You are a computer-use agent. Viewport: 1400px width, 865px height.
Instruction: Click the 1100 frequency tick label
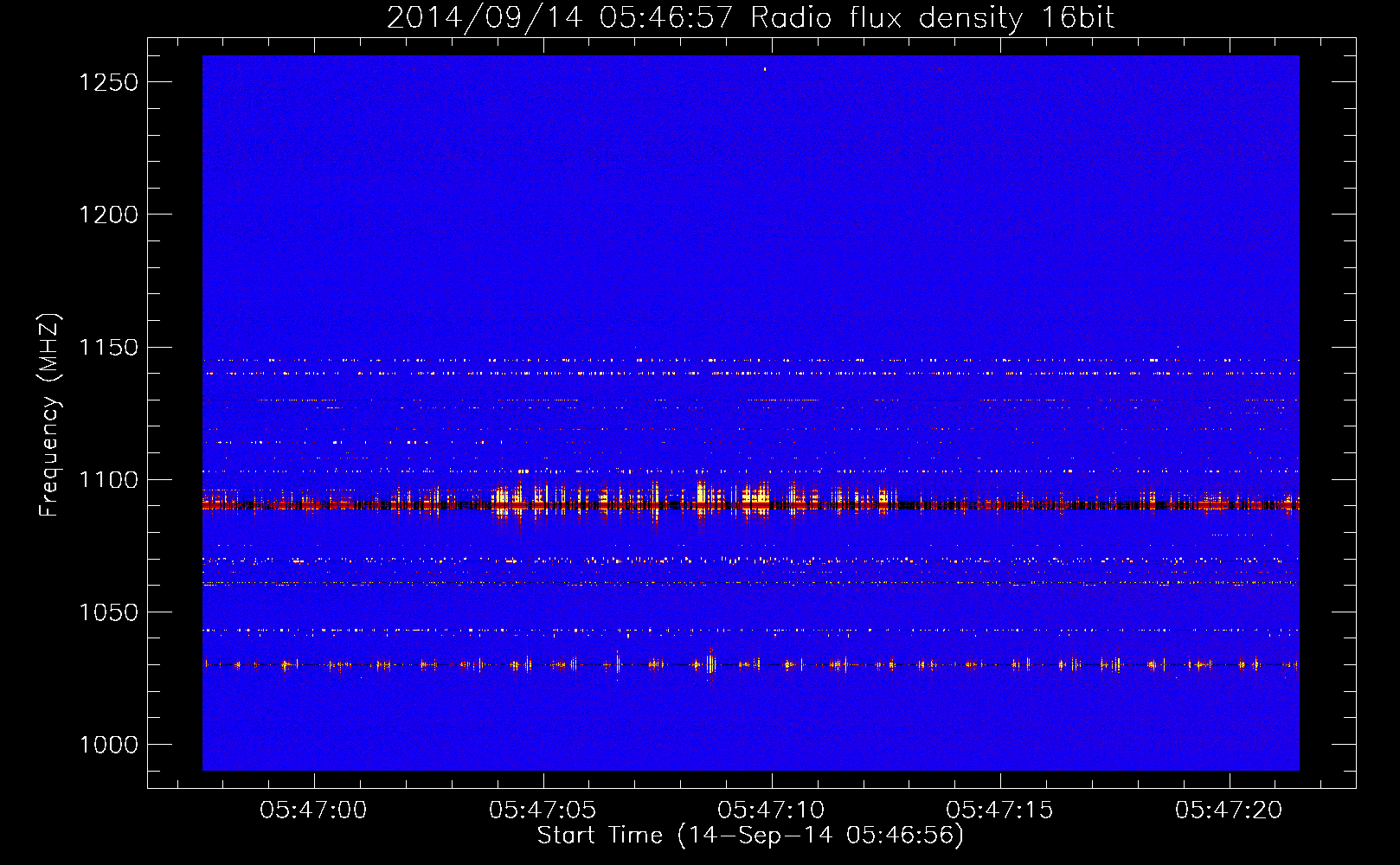pyautogui.click(x=108, y=480)
